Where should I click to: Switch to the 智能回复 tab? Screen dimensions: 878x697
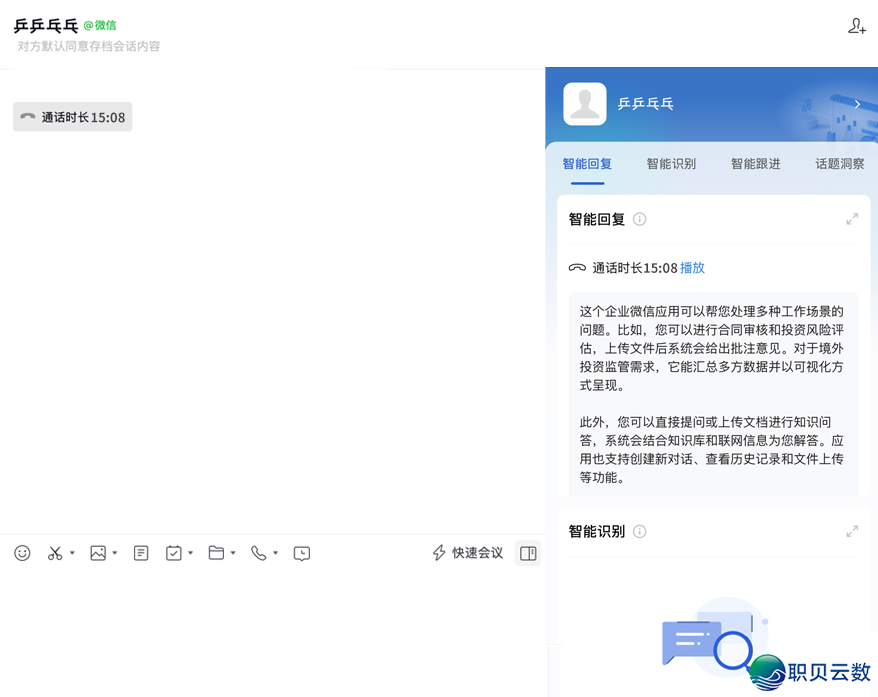[587, 164]
